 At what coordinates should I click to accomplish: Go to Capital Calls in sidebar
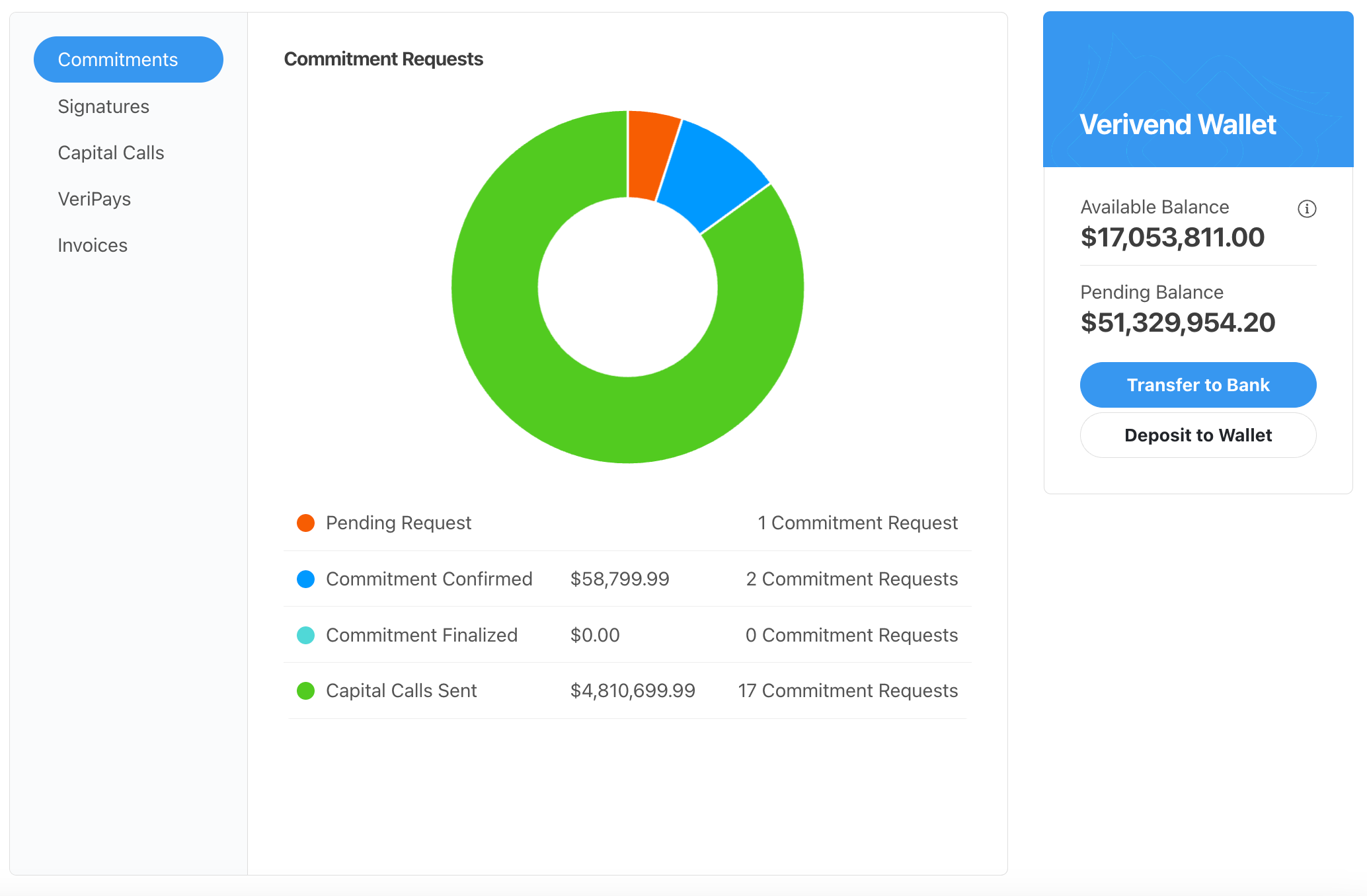[x=111, y=153]
